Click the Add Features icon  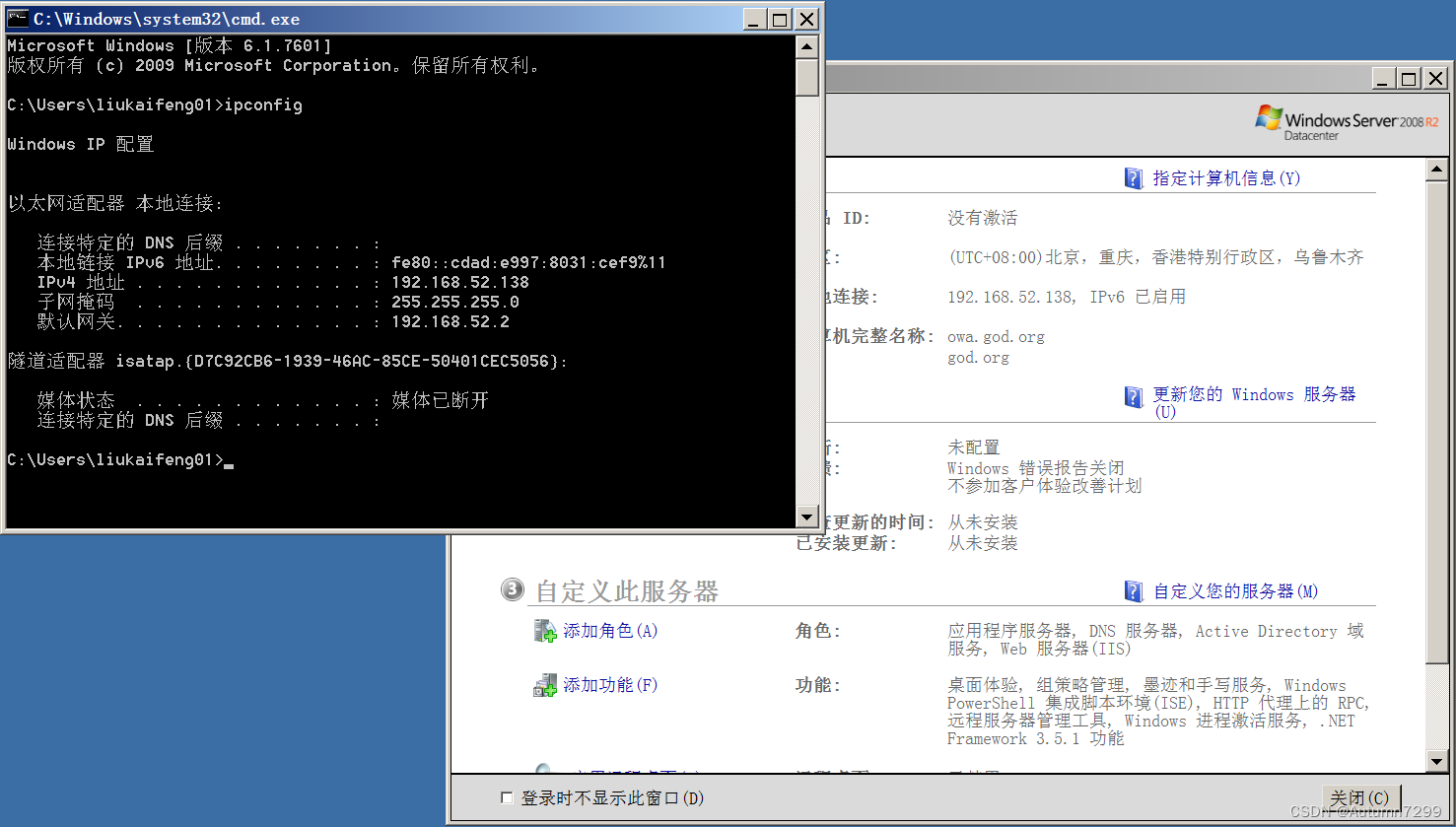(x=545, y=685)
